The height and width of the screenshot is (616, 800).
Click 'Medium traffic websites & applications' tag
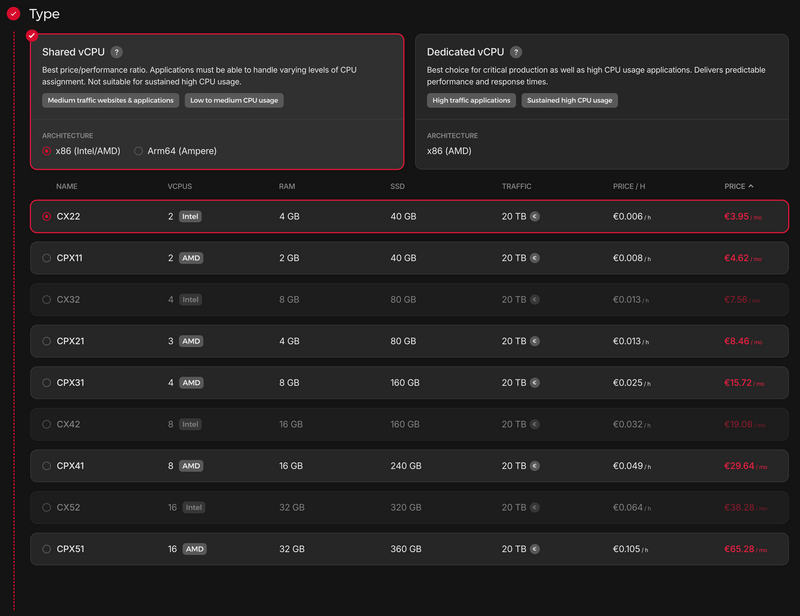point(110,101)
